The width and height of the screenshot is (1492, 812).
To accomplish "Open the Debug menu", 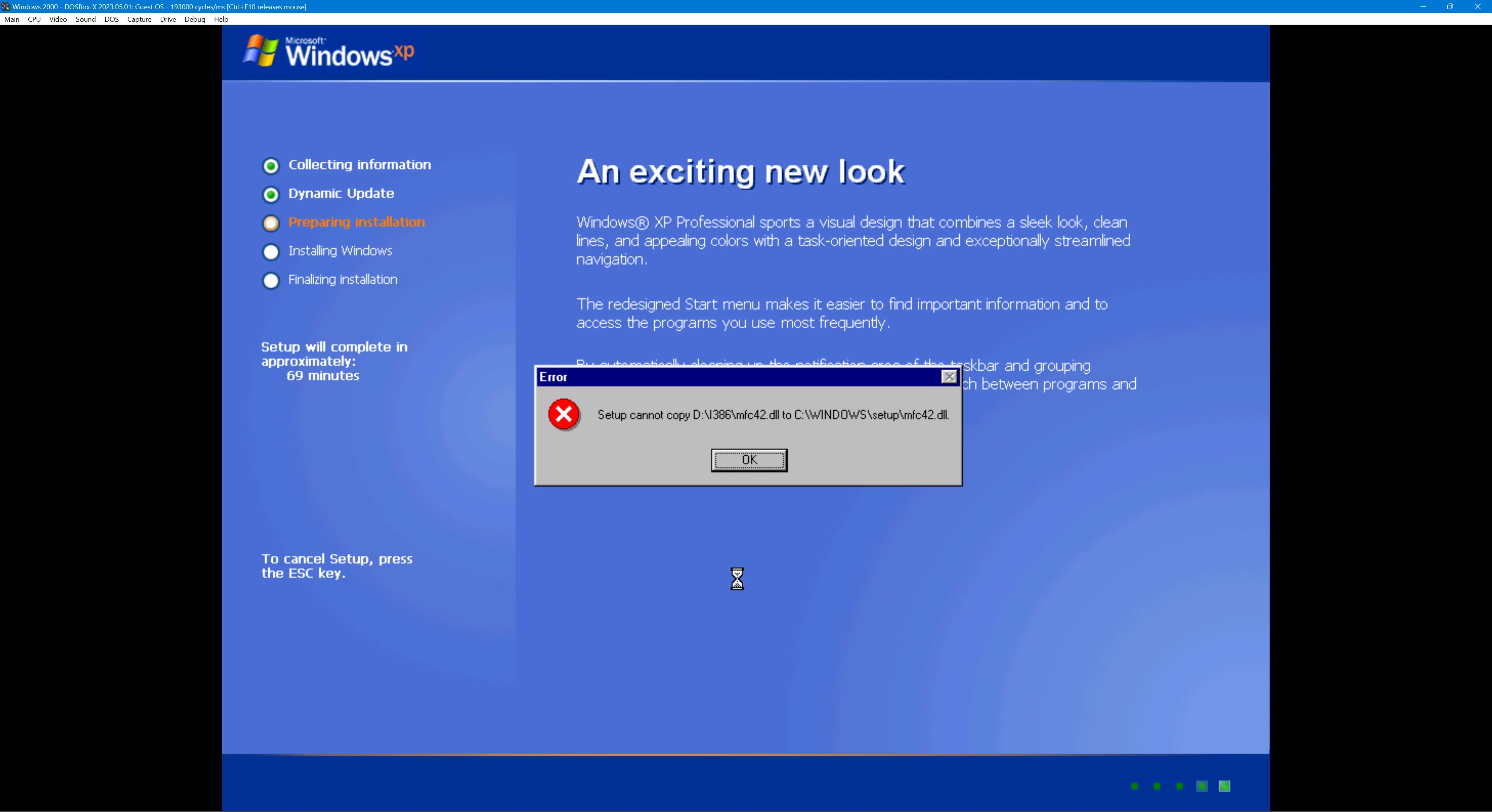I will pos(195,19).
